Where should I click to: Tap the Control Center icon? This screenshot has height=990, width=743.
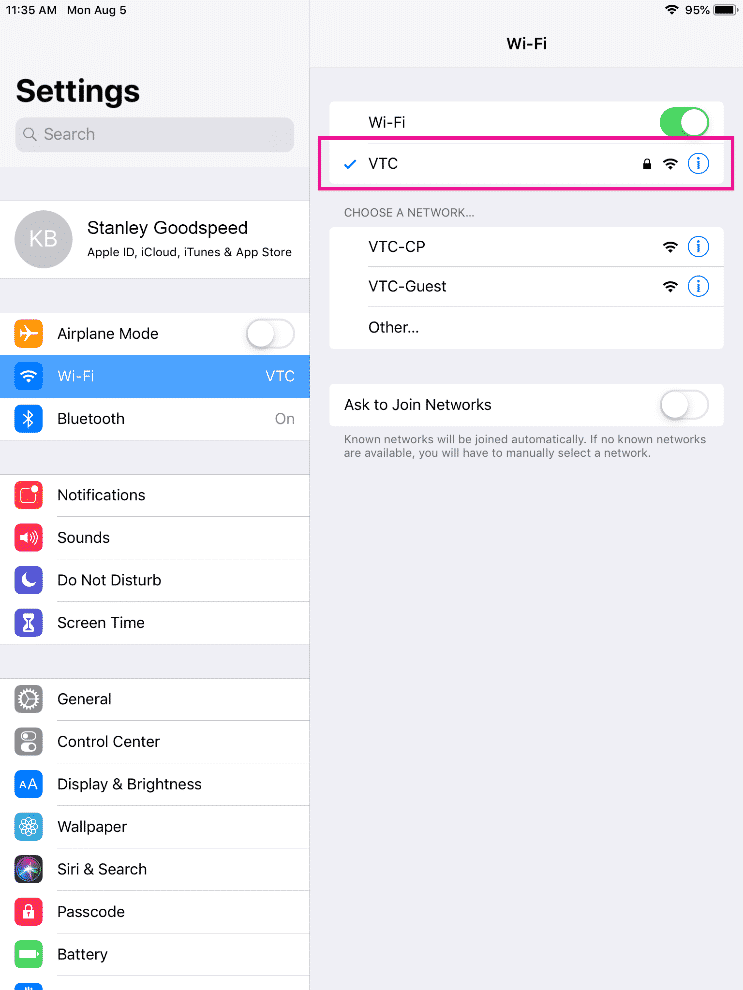pos(28,742)
